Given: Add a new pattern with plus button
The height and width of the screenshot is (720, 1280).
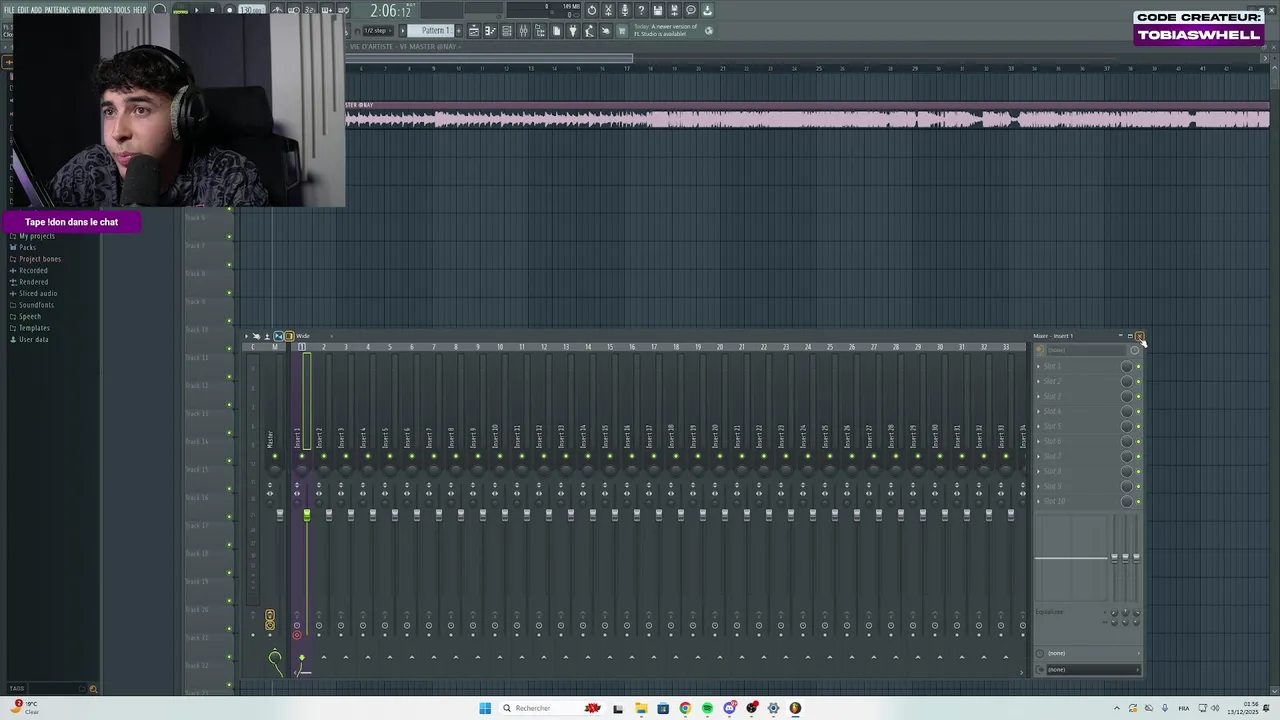Looking at the screenshot, I should pos(459,30).
